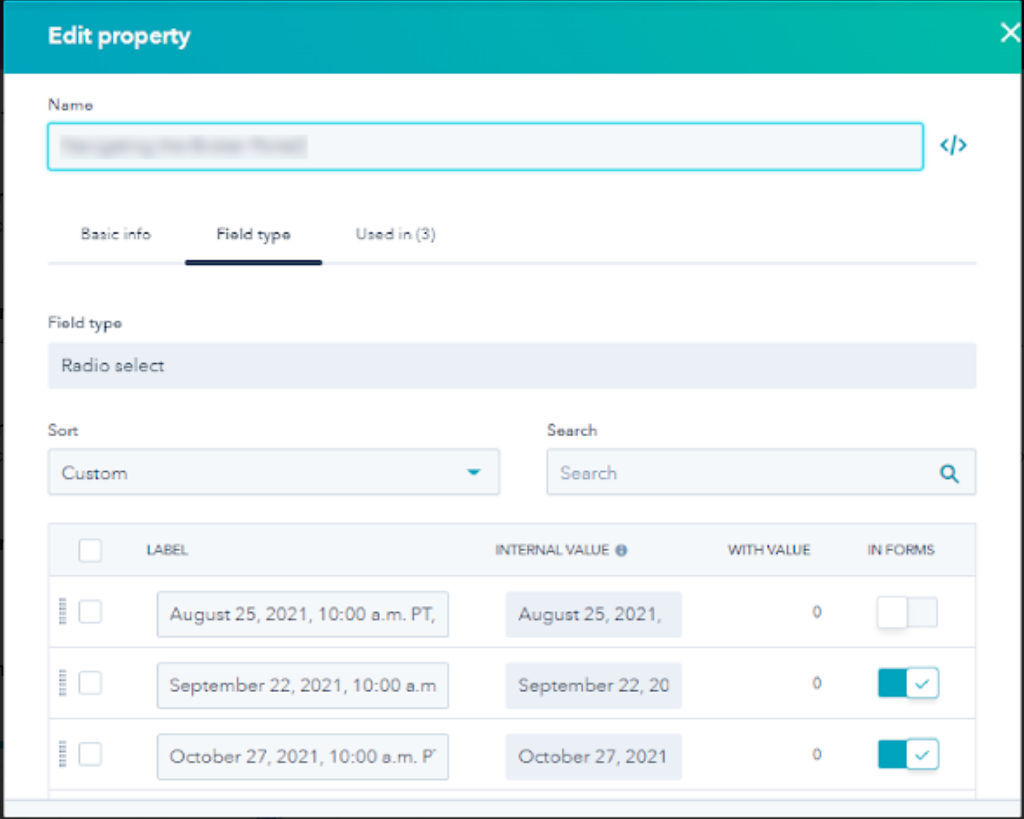Check the checkbox next to October 27
The image size is (1024, 819).
(x=90, y=756)
